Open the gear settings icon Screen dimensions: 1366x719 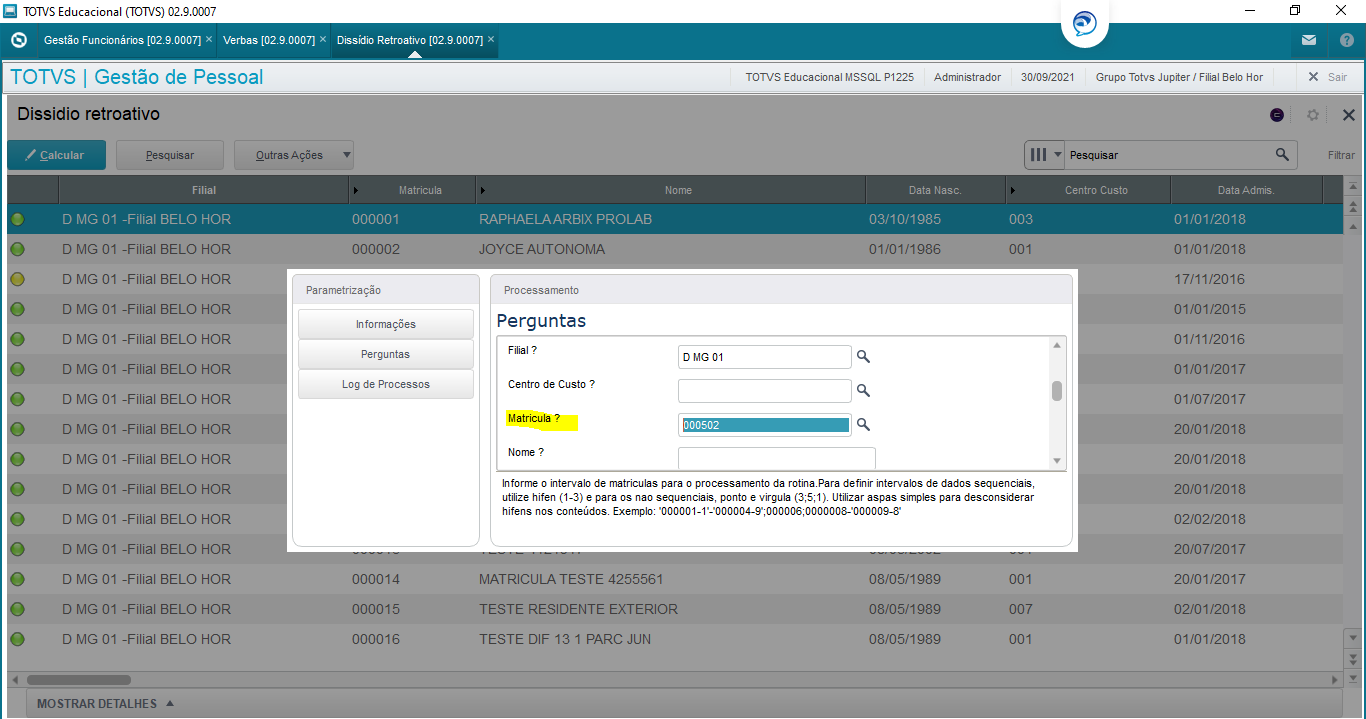click(x=1313, y=115)
